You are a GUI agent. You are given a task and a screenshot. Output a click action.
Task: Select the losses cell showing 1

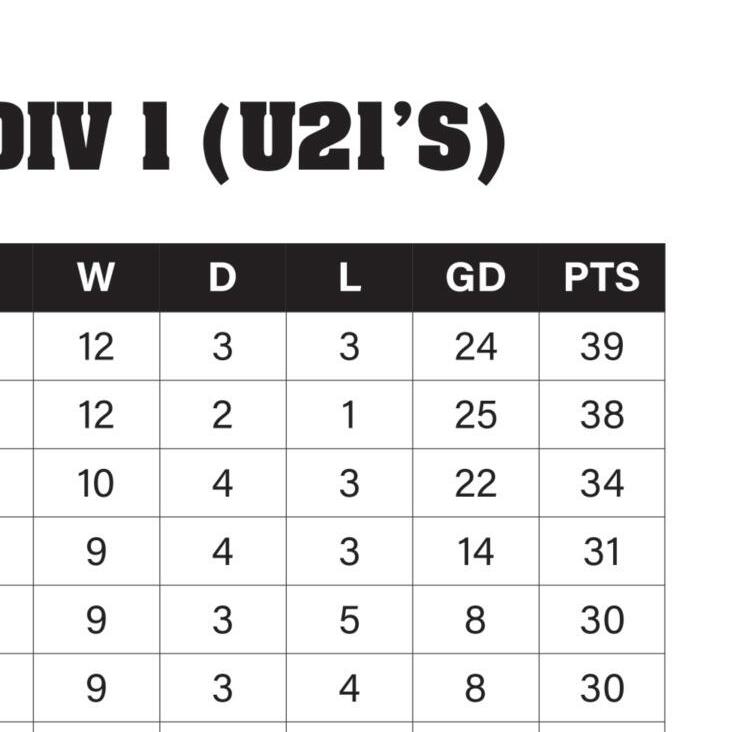(349, 415)
